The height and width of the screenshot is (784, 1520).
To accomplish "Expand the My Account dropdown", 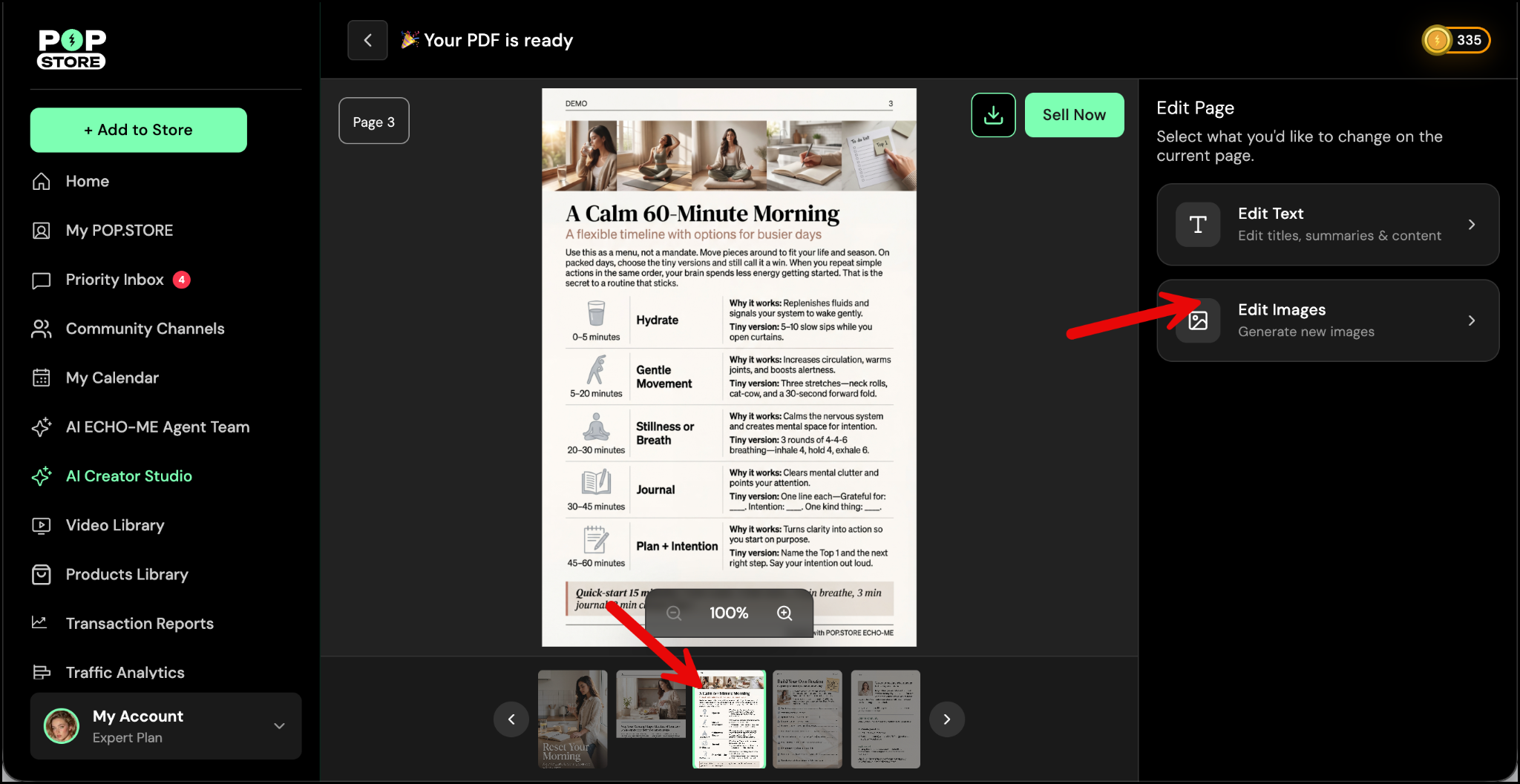I will (x=279, y=726).
